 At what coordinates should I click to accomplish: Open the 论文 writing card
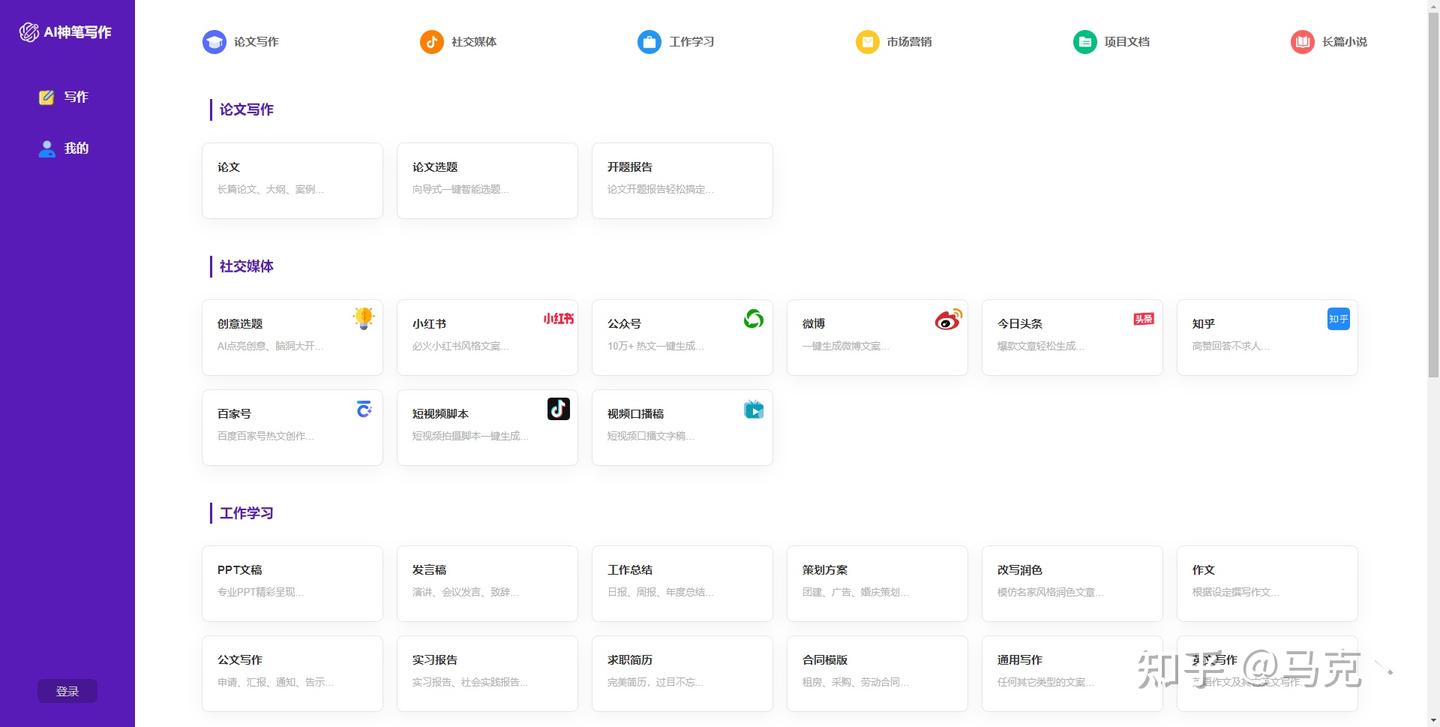pyautogui.click(x=292, y=180)
